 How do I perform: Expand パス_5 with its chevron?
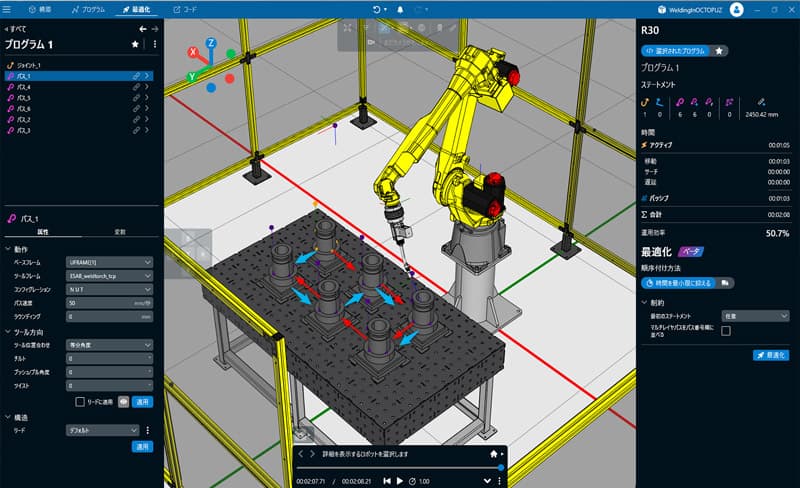(147, 97)
